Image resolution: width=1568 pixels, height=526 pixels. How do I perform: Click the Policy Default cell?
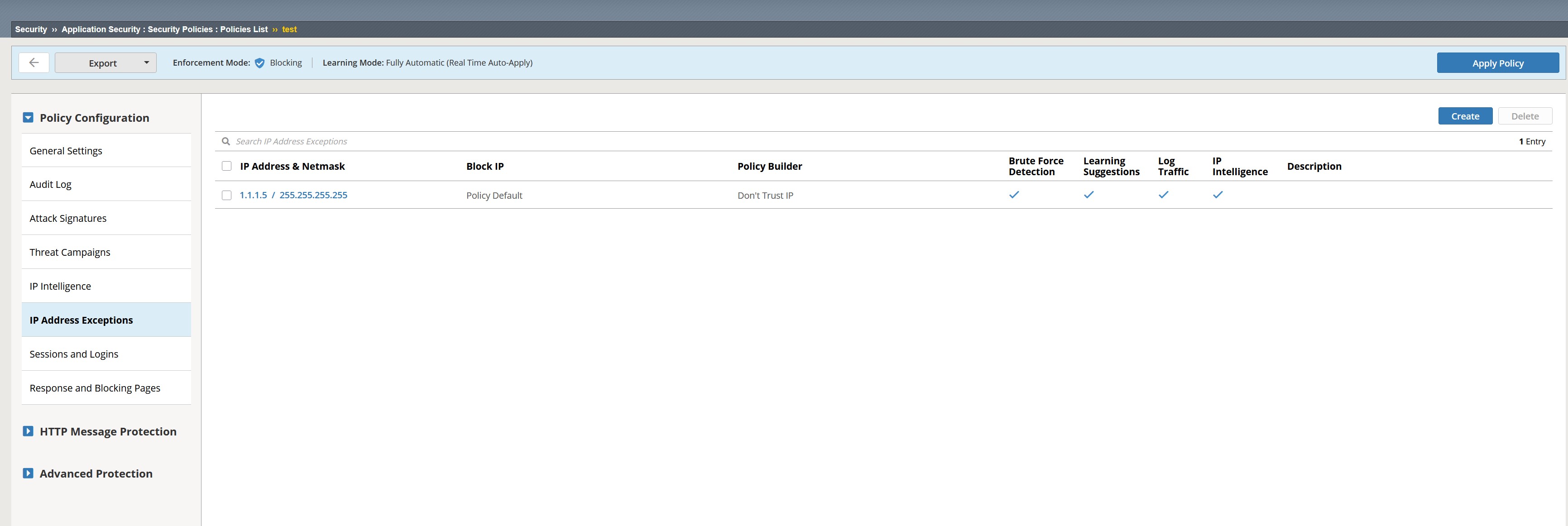coord(494,196)
